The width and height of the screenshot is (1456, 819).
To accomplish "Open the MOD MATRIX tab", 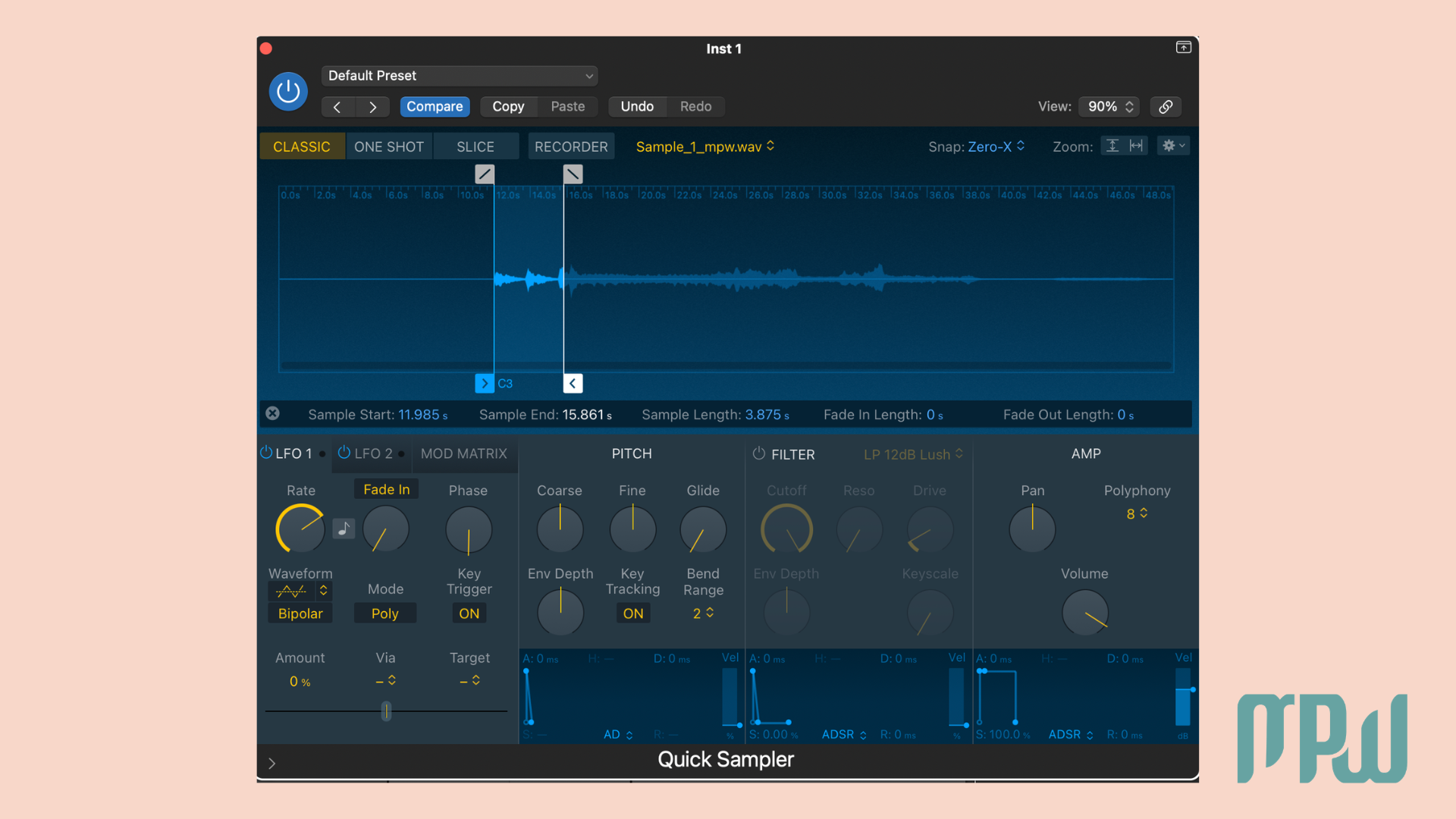I will (463, 453).
